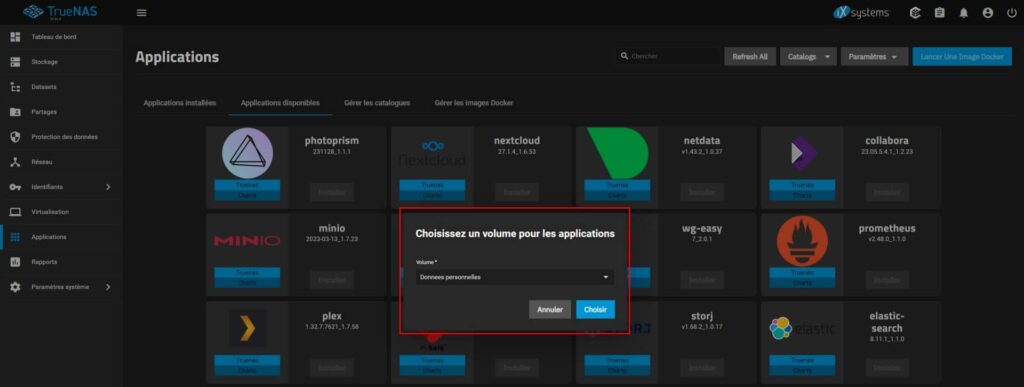Expand the Paramètres système submenu

[61, 287]
